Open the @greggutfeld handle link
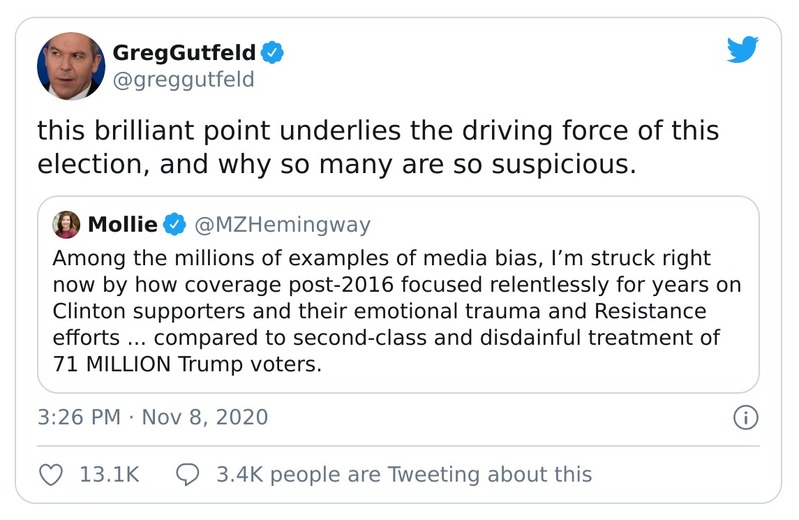 click(184, 79)
